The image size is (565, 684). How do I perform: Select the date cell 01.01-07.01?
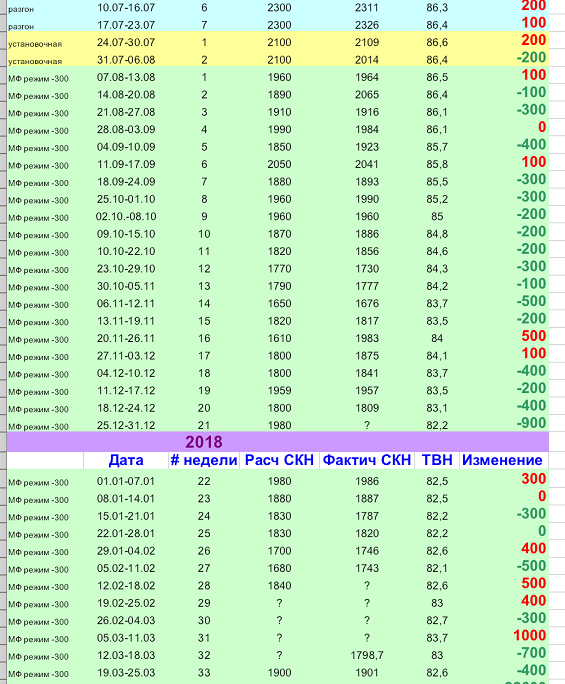click(x=126, y=482)
